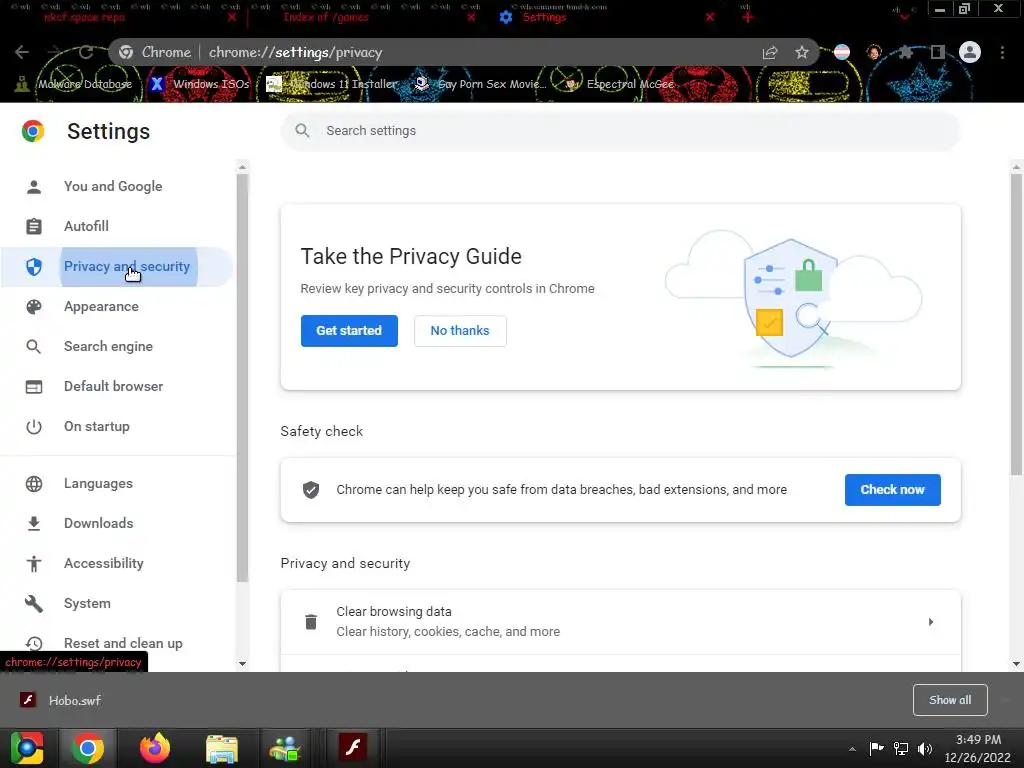The width and height of the screenshot is (1024, 768).
Task: Close the Index of /games tab
Action: [471, 18]
